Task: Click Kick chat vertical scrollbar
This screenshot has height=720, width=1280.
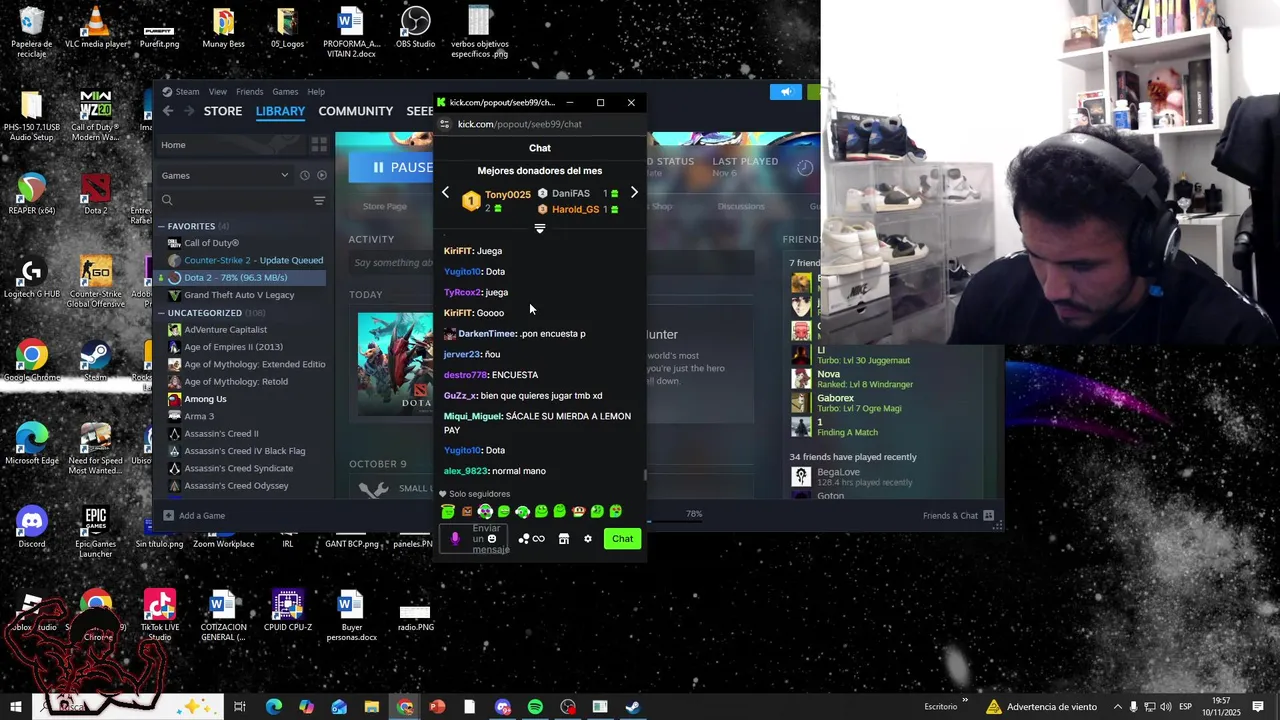Action: click(x=645, y=476)
